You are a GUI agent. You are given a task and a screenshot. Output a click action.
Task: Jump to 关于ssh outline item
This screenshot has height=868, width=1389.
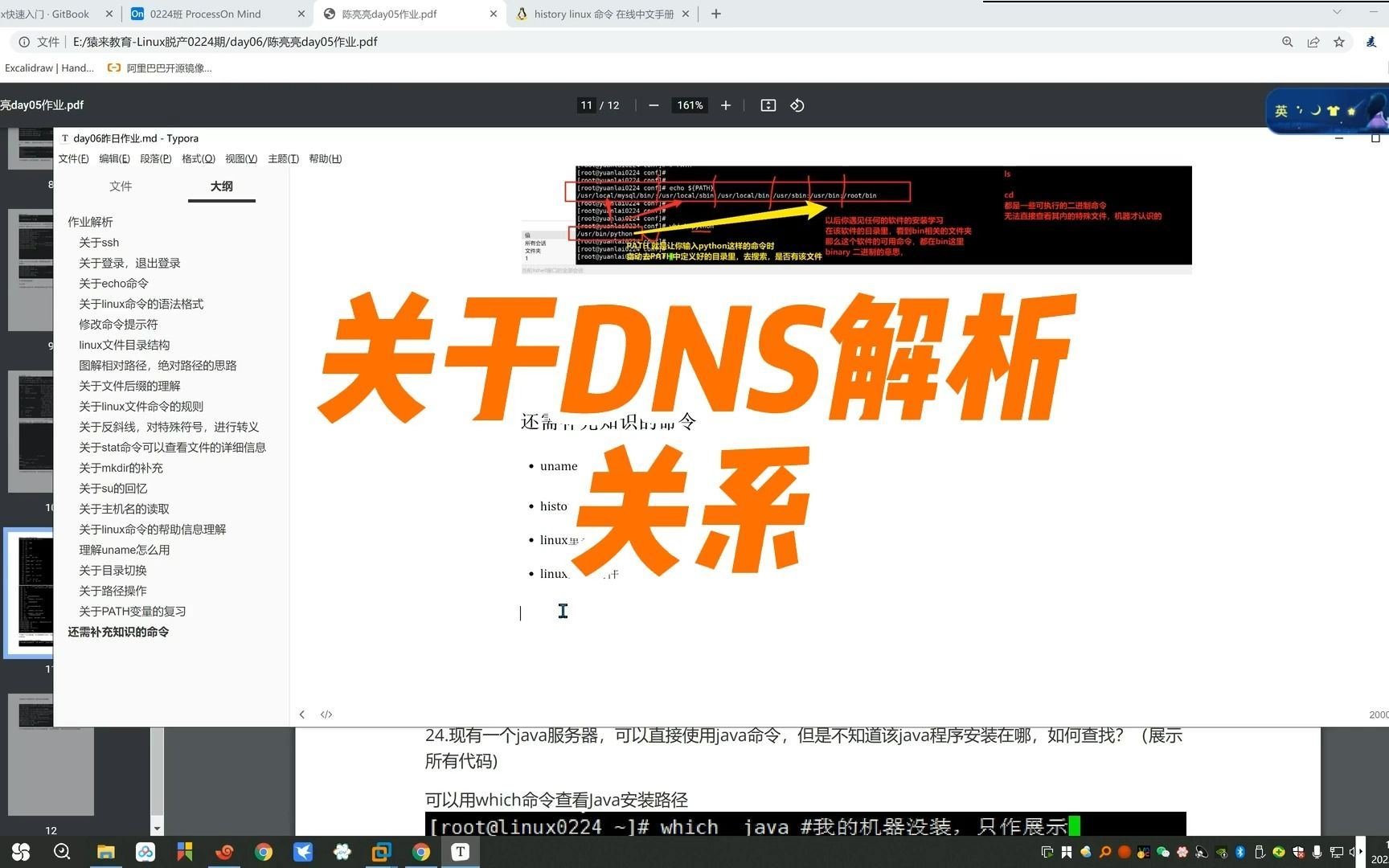(99, 243)
